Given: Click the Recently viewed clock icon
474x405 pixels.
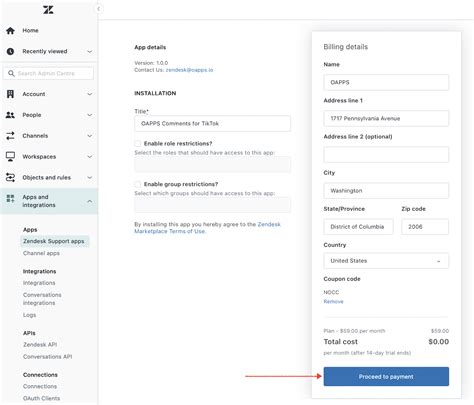Looking at the screenshot, I should [10, 51].
